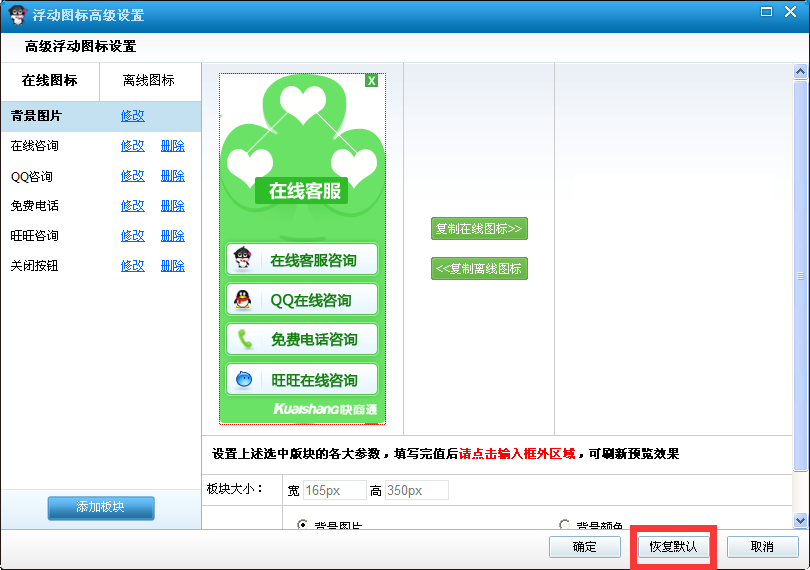Click 删除 link for 旺旺咨询

pos(172,236)
